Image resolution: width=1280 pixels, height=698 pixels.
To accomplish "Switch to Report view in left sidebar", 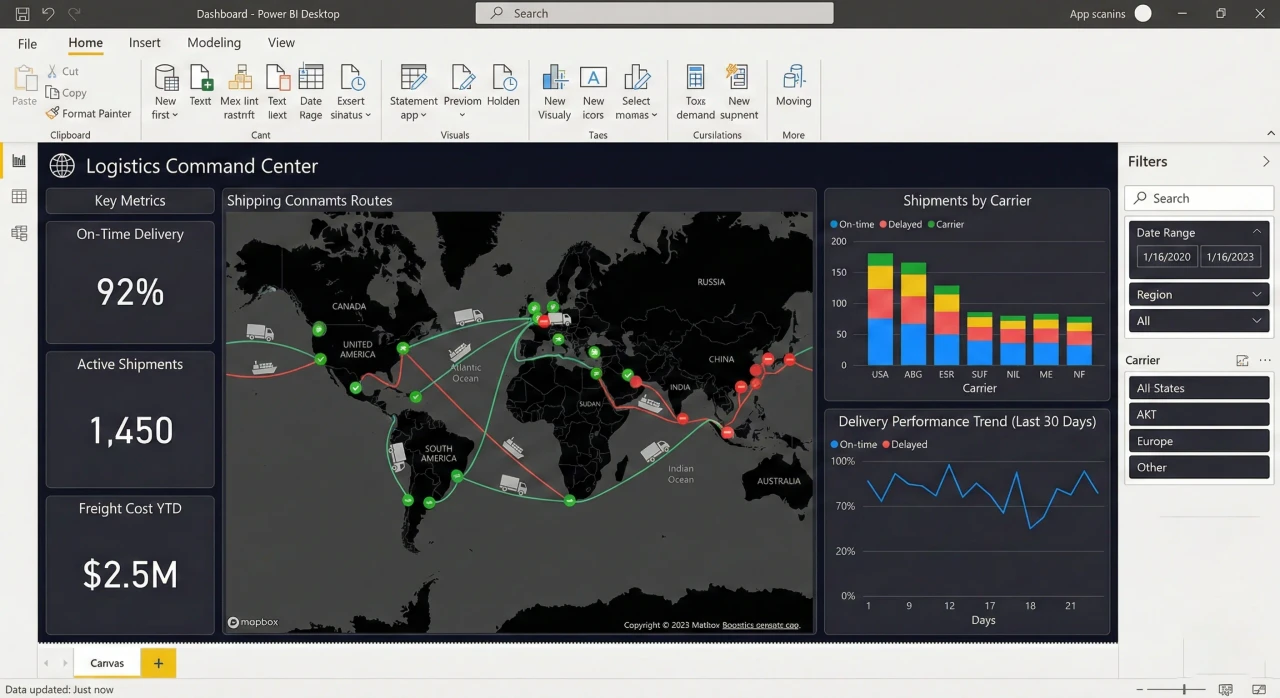I will (x=19, y=161).
